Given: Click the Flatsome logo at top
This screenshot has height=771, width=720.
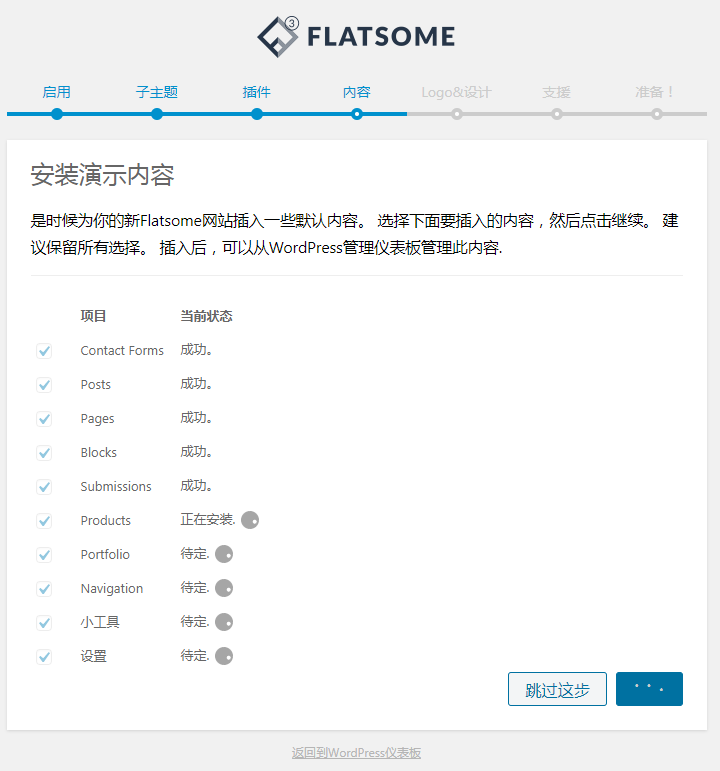Looking at the screenshot, I should [x=357, y=37].
